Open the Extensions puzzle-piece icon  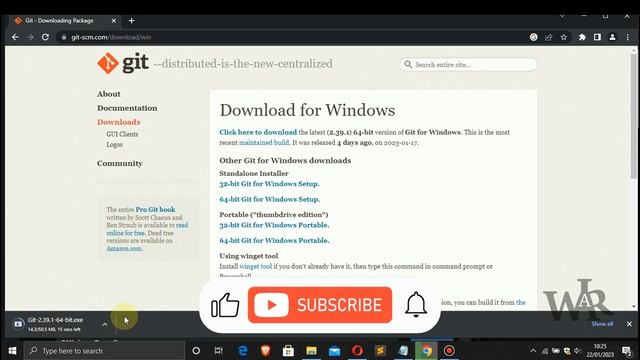coord(582,37)
